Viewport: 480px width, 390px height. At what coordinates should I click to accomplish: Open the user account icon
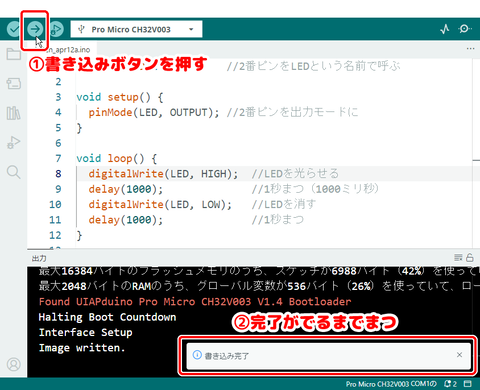click(x=14, y=364)
